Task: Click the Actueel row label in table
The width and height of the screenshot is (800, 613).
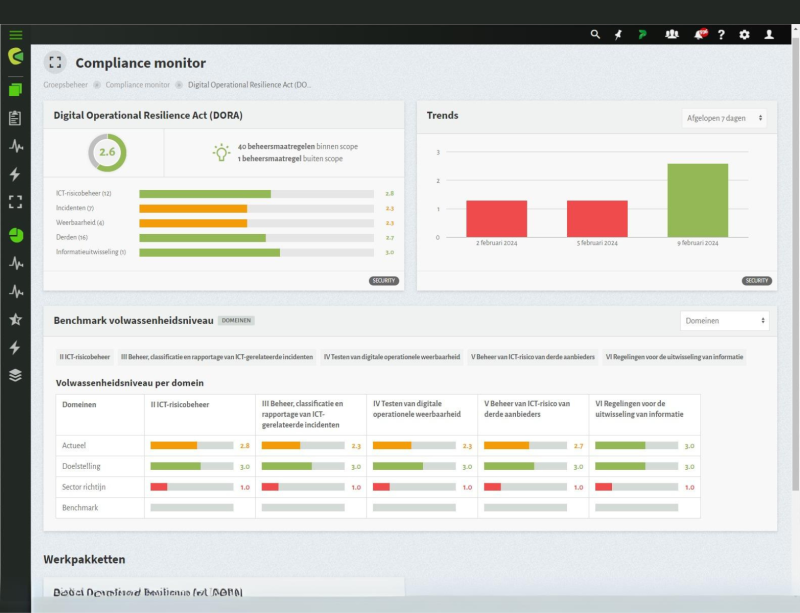Action: pos(74,446)
